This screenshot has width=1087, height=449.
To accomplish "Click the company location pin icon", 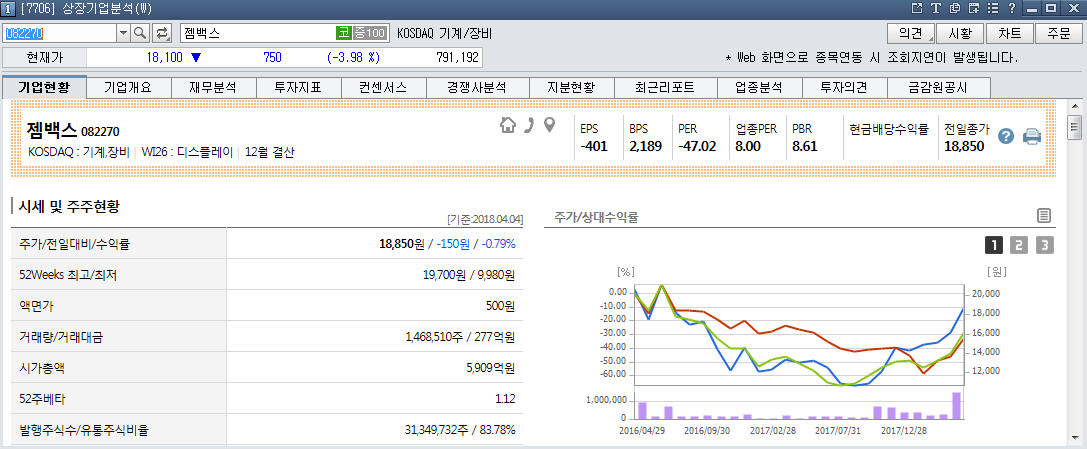I will pyautogui.click(x=548, y=125).
